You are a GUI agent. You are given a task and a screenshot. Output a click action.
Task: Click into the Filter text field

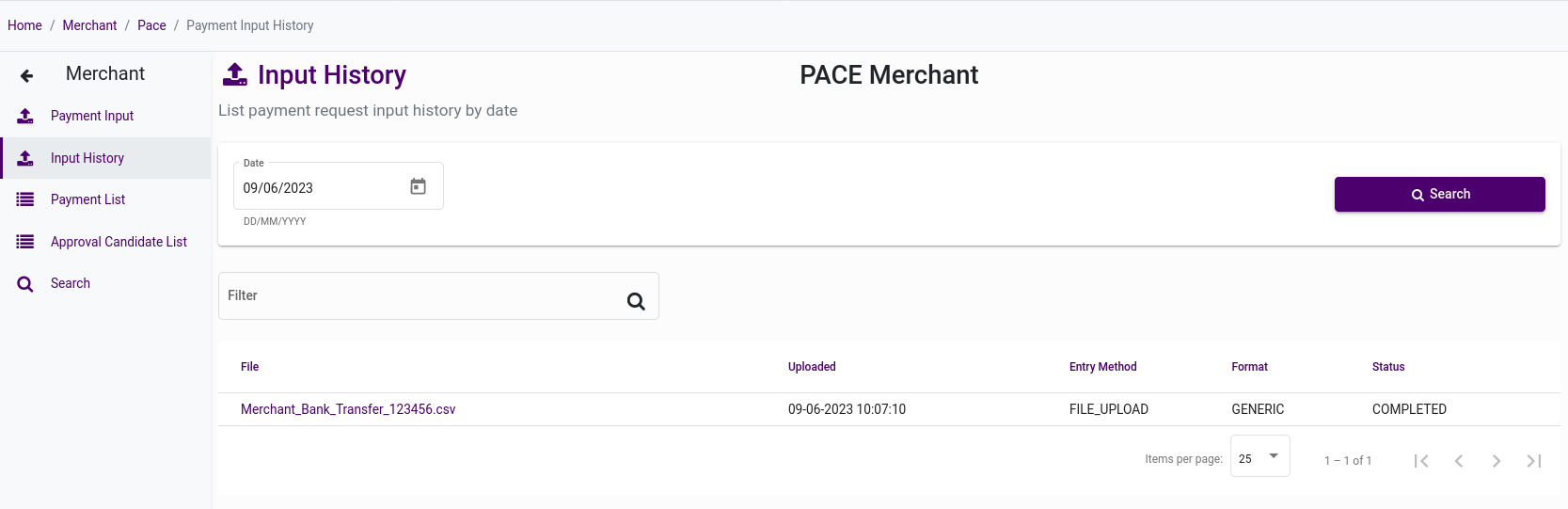click(419, 296)
